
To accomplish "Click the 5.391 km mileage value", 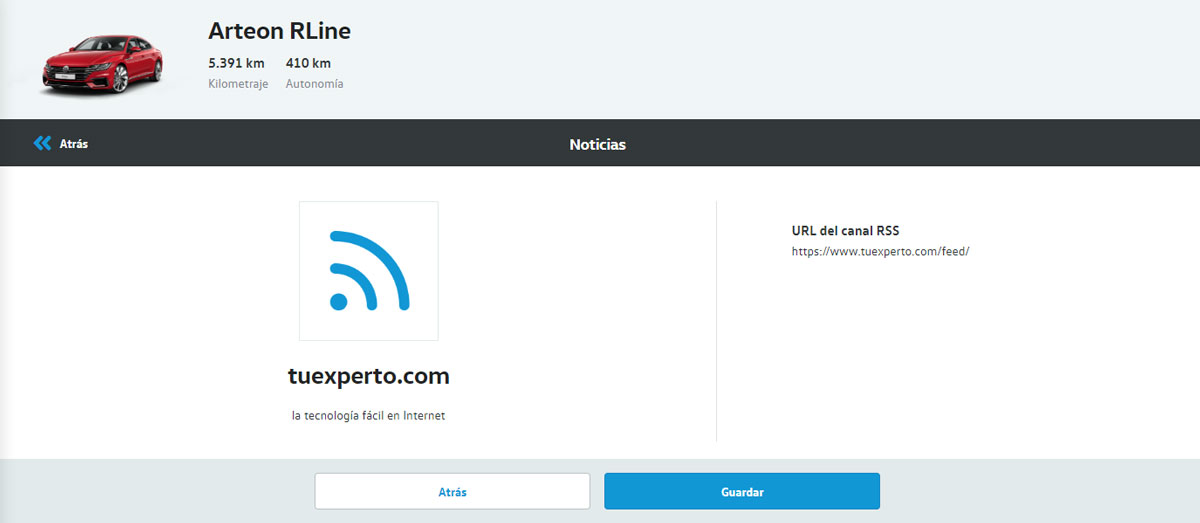I will [x=236, y=64].
